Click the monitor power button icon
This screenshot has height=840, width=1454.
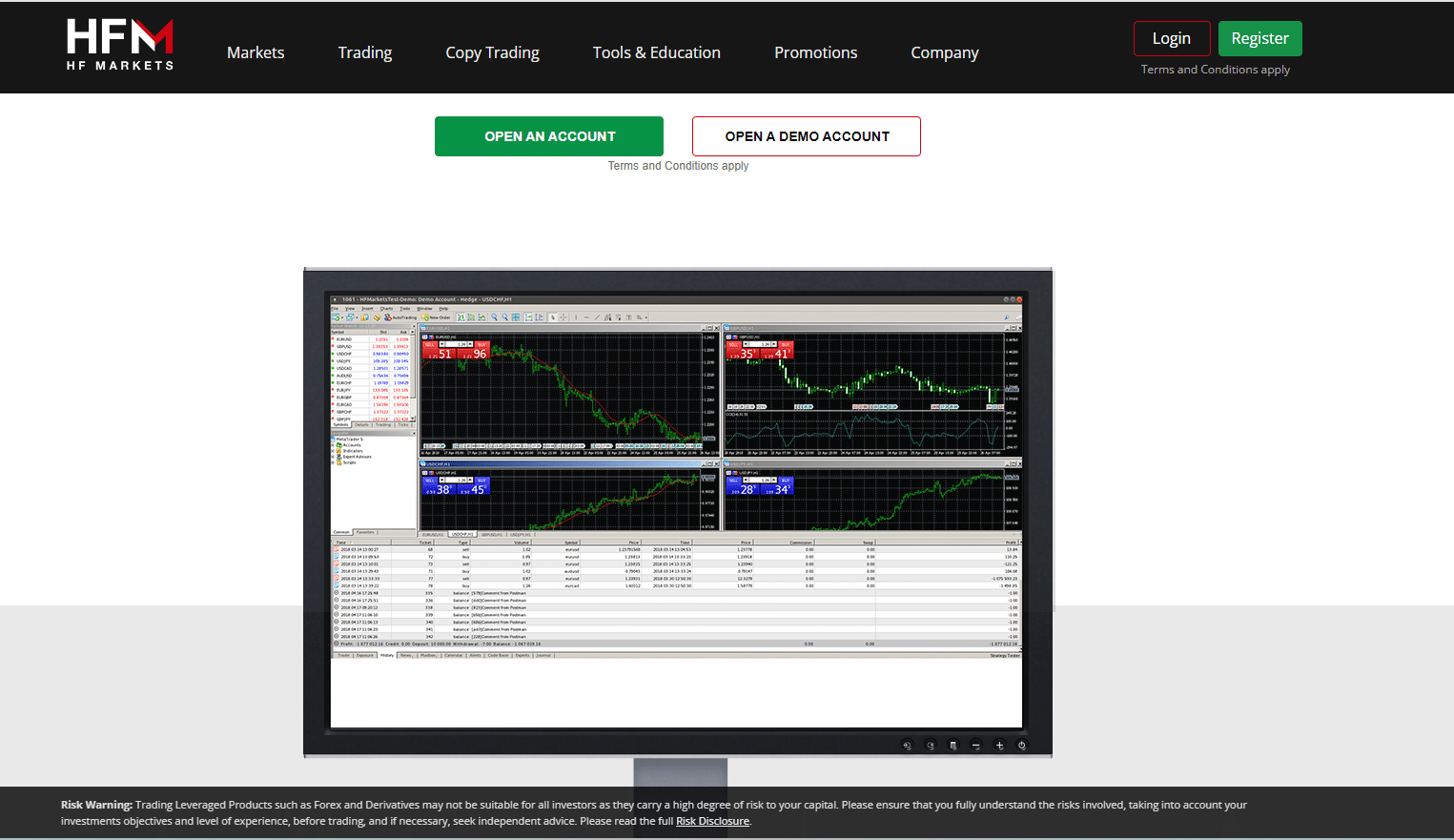point(1022,746)
